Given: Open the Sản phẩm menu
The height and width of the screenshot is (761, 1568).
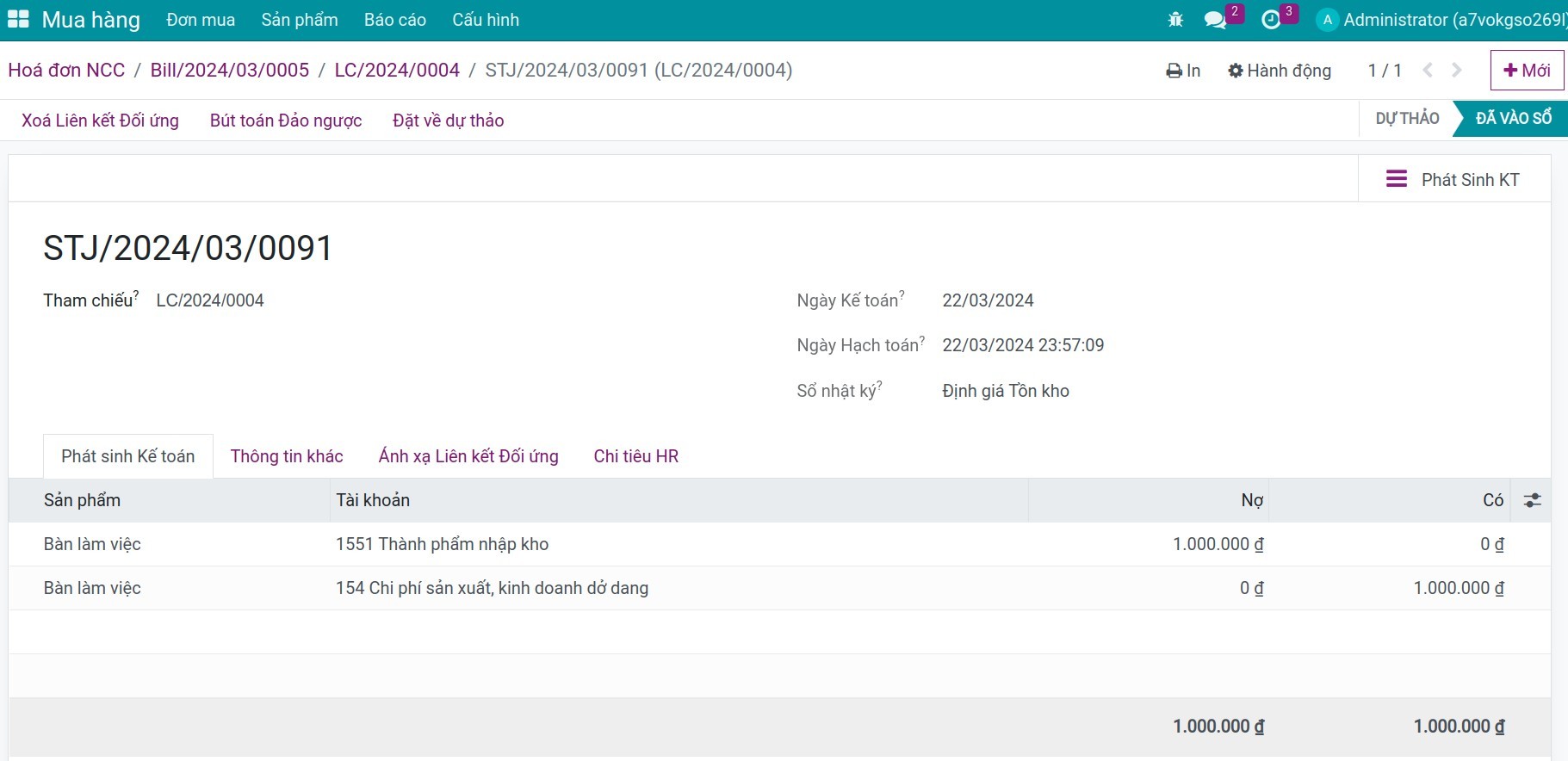Looking at the screenshot, I should (300, 20).
